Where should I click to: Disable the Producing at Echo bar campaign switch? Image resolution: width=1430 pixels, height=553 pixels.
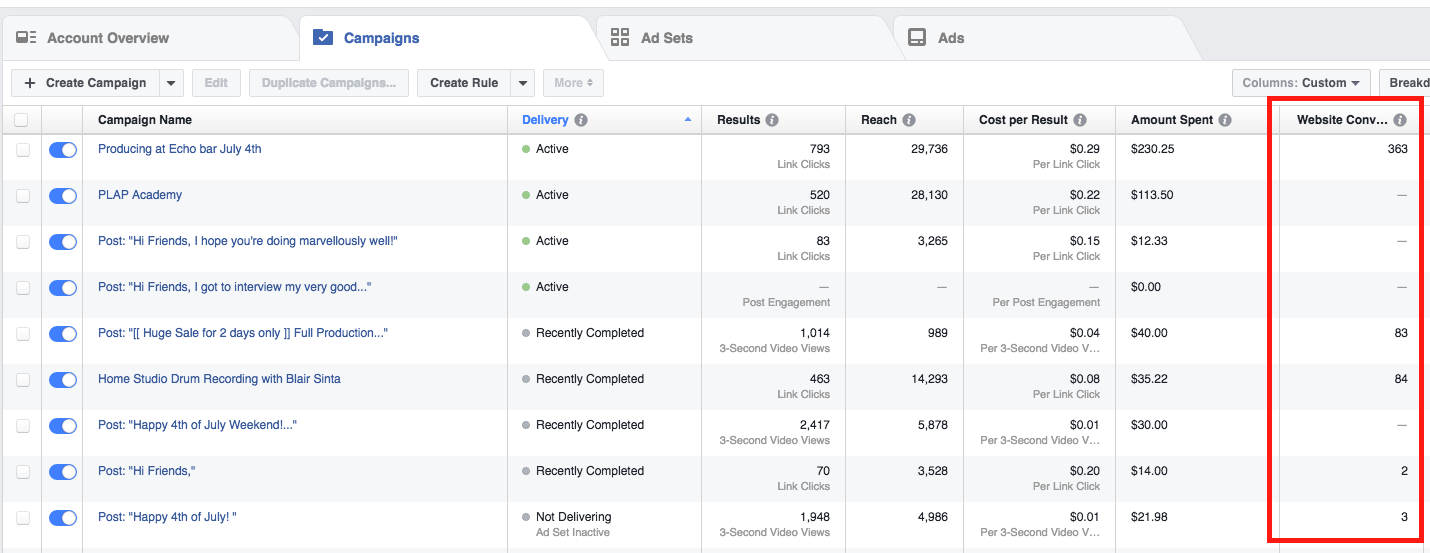(x=63, y=150)
